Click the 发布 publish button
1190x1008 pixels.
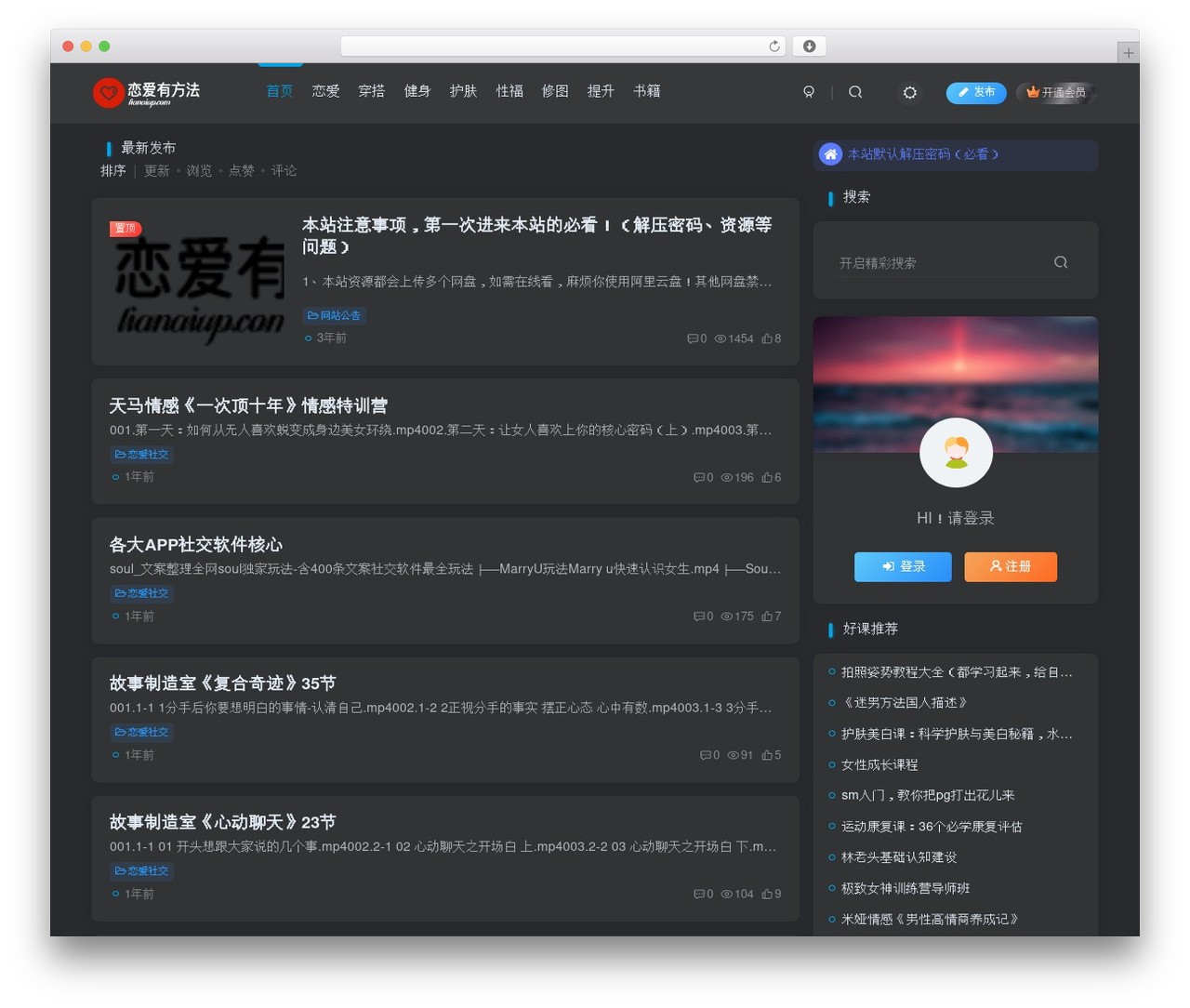pos(976,92)
